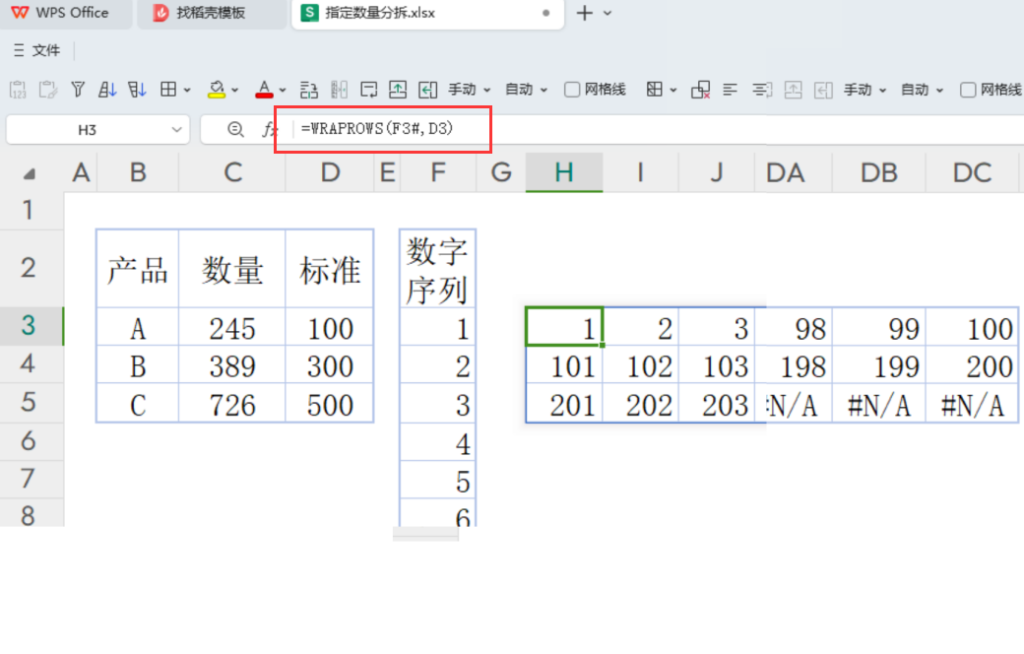Click the greyed left-arrow box icon

823,90
